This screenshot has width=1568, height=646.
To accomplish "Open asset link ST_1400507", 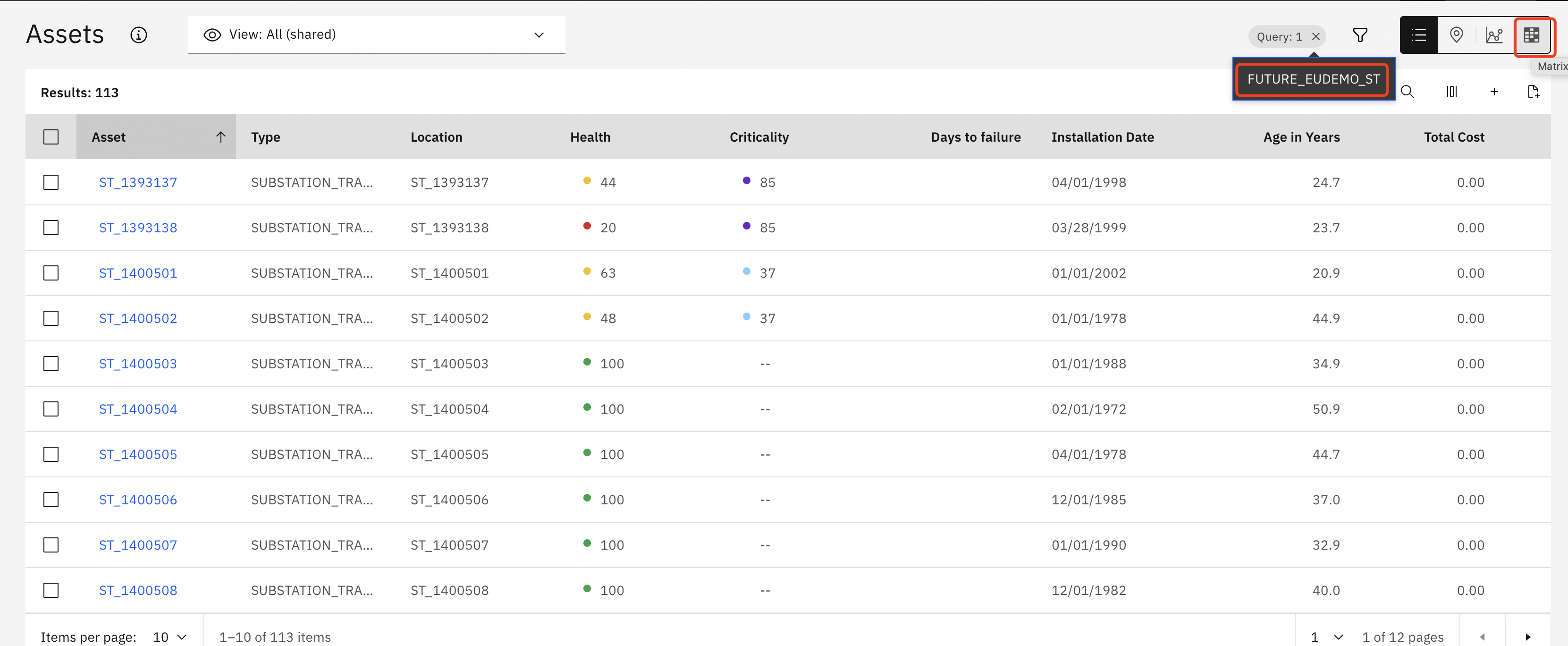I will click(x=138, y=545).
